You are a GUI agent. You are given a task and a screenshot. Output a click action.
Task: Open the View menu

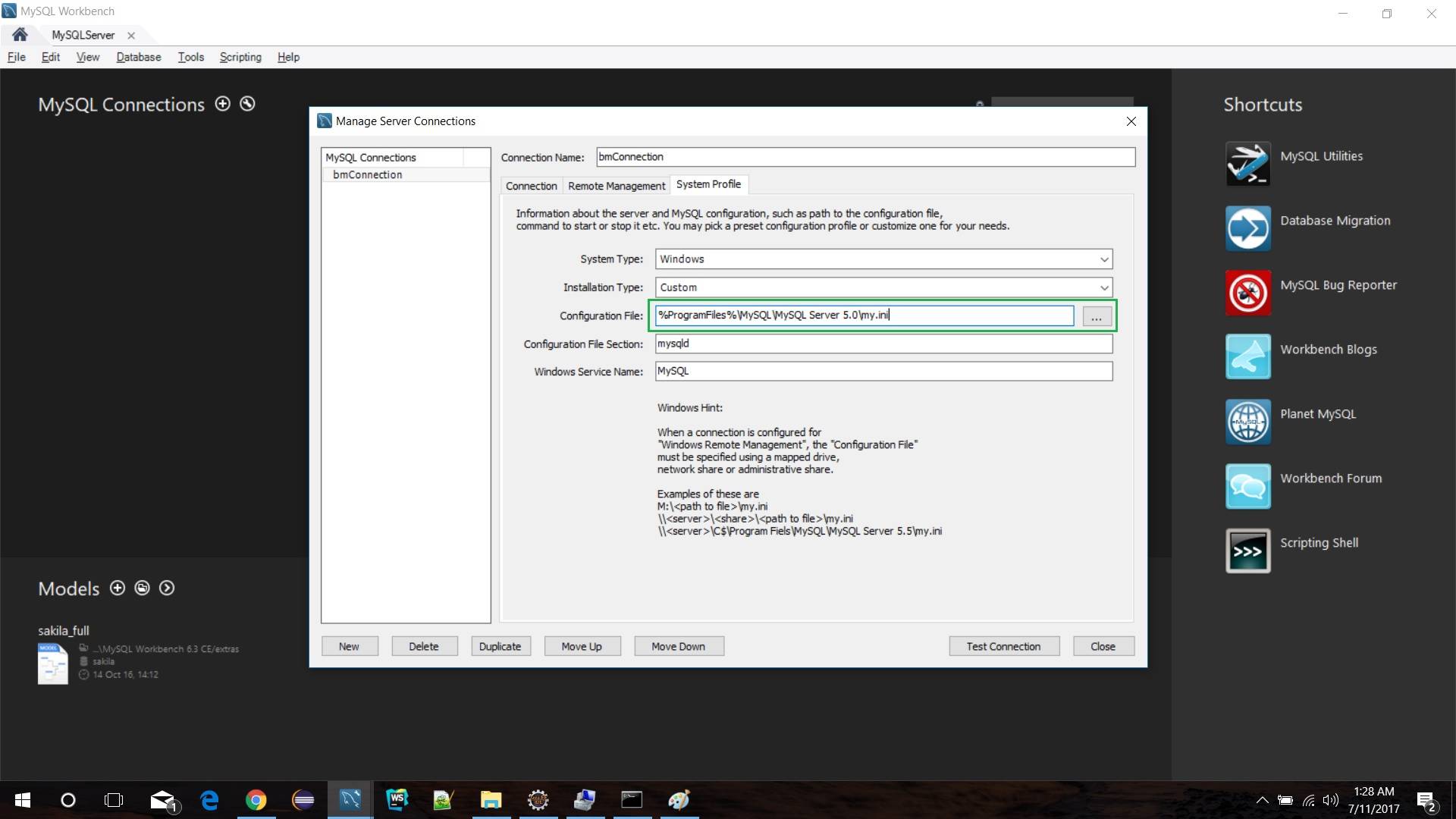[x=87, y=57]
